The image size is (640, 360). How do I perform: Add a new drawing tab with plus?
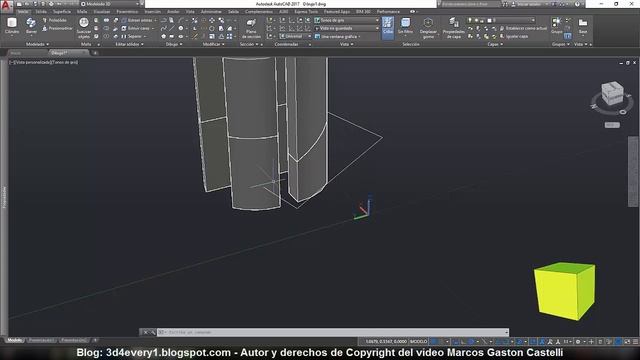[95, 53]
